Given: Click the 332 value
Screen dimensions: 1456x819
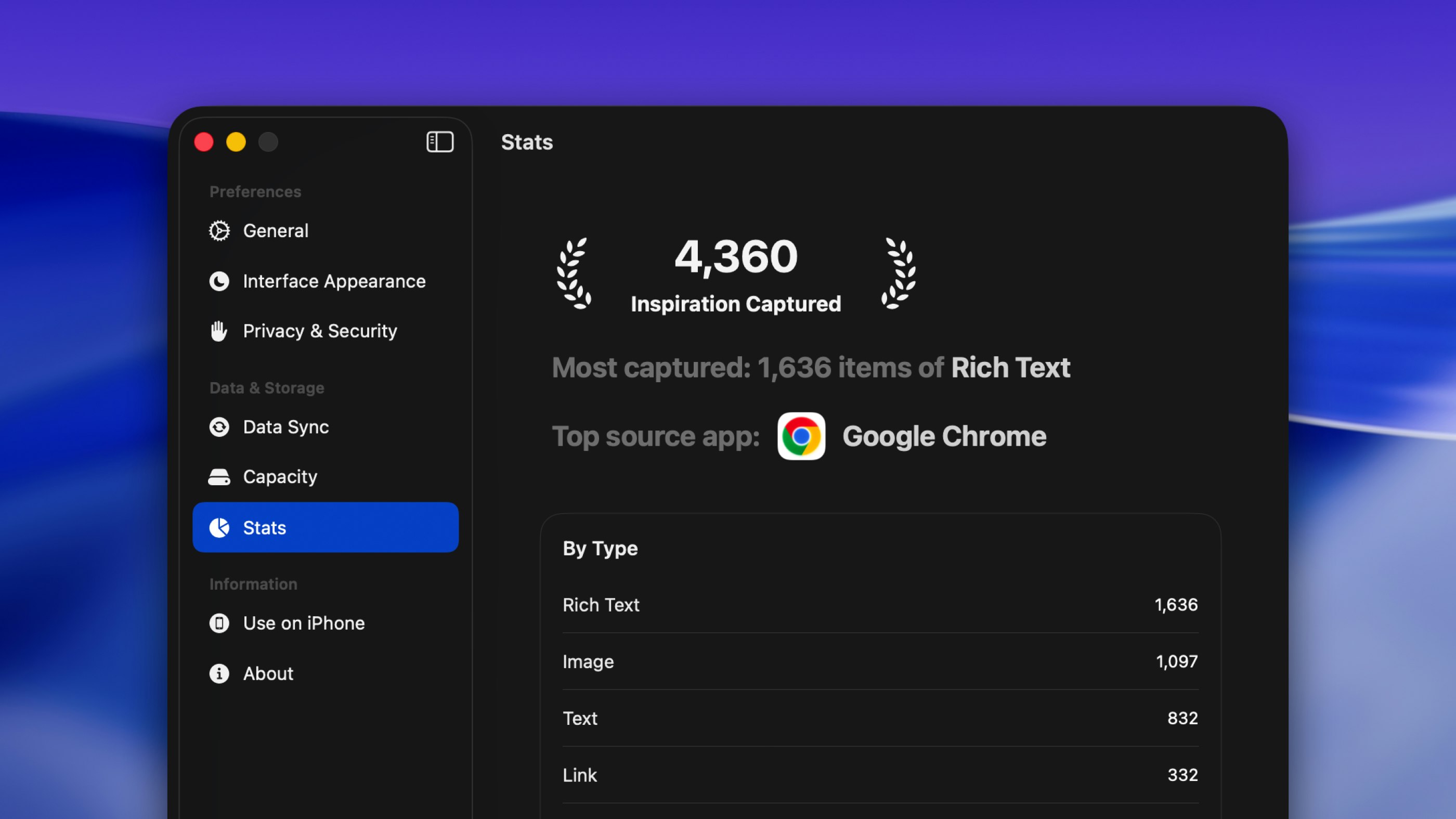Looking at the screenshot, I should (x=1183, y=775).
